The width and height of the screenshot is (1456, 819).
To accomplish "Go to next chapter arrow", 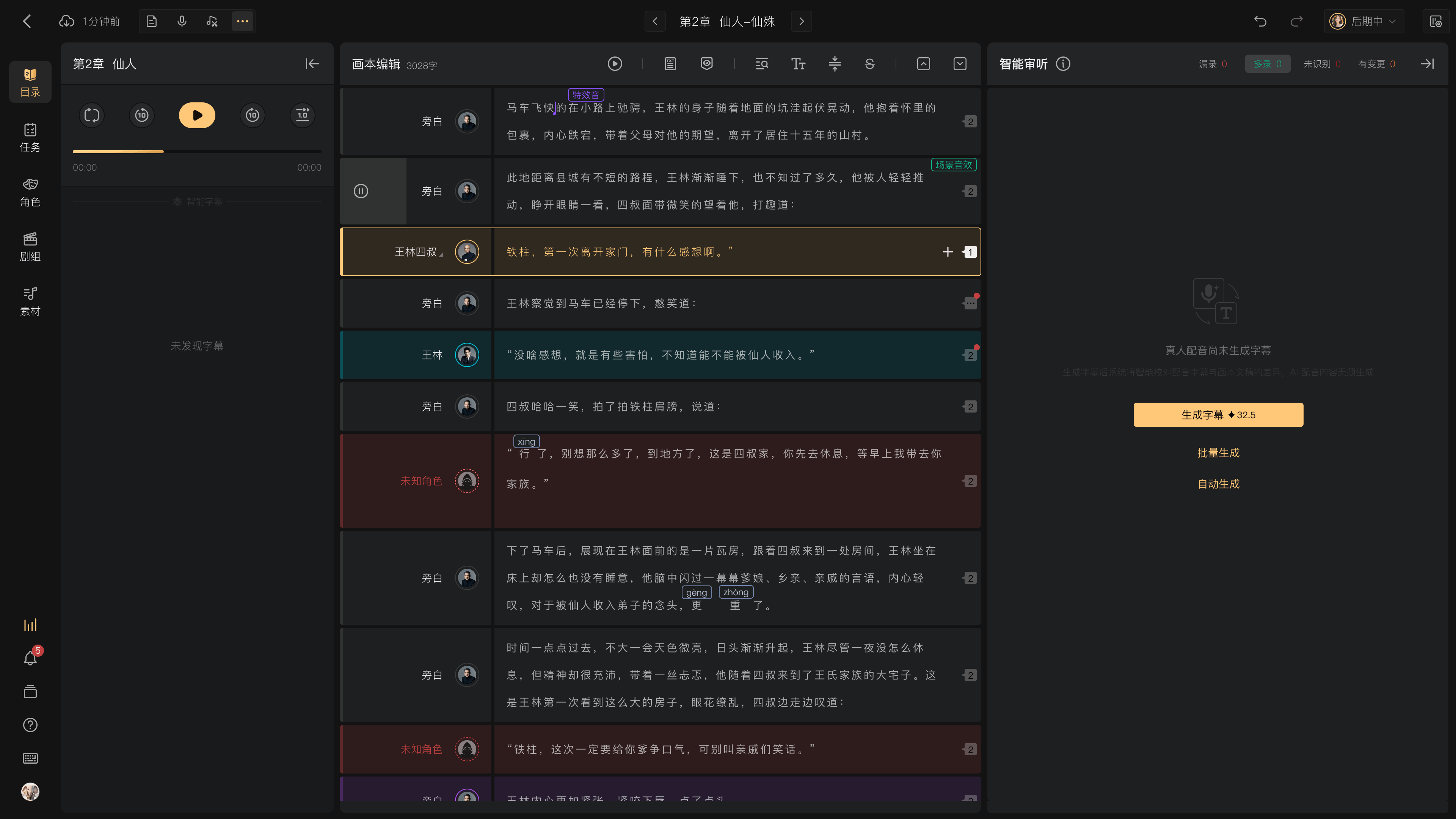I will click(802, 22).
